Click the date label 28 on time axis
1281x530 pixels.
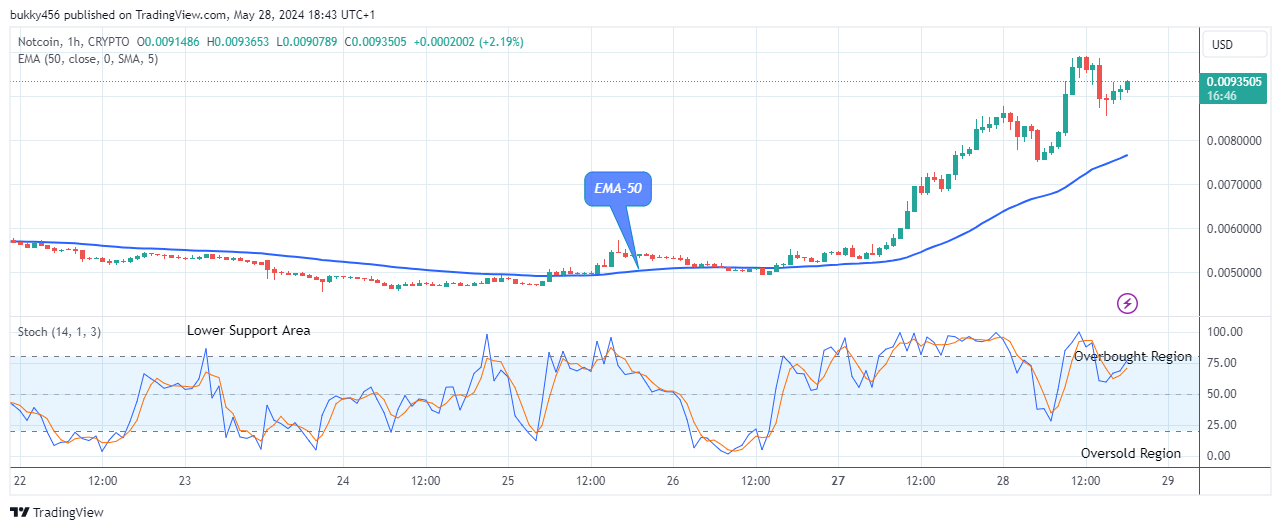click(x=1003, y=481)
